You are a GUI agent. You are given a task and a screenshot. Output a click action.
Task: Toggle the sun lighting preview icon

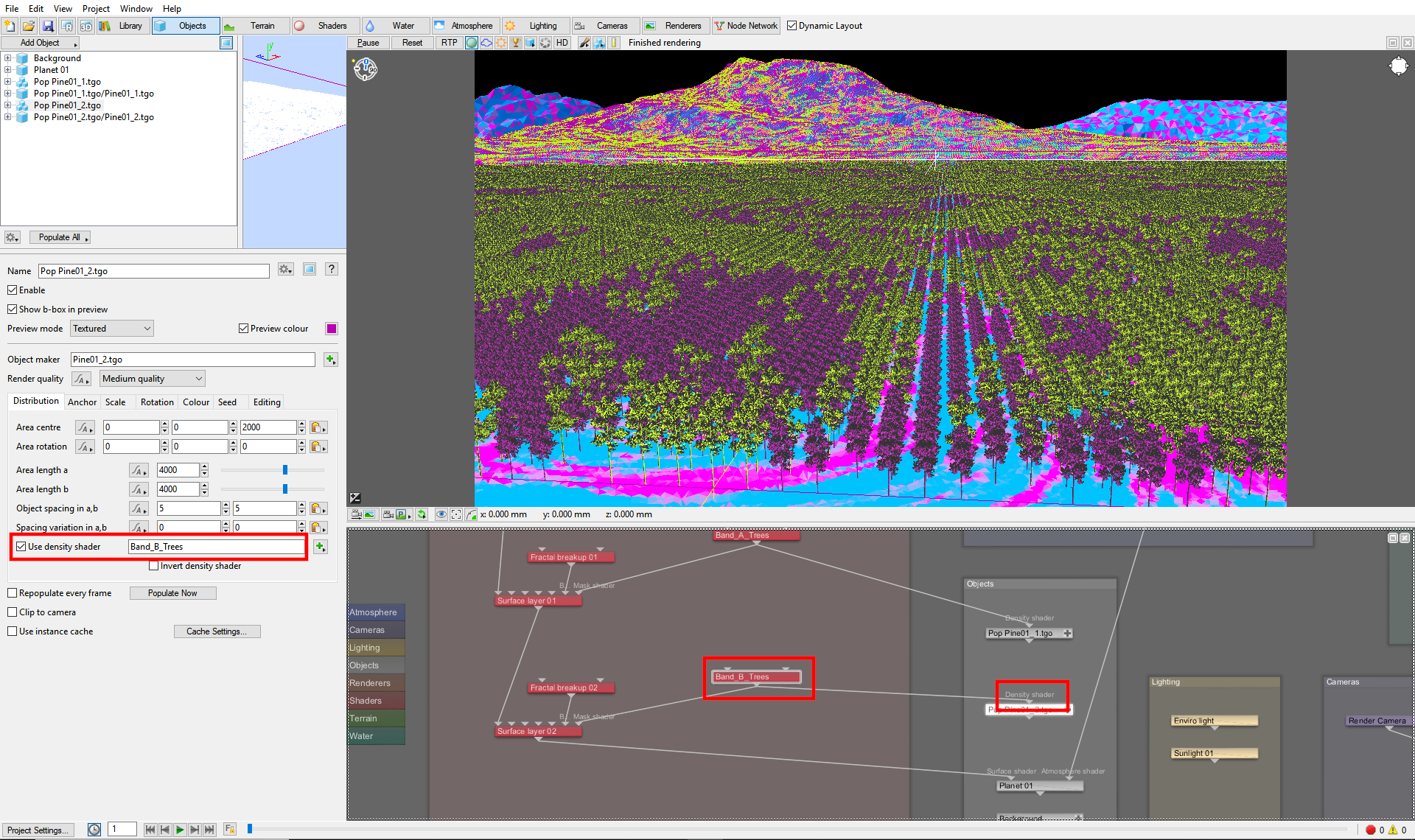[501, 43]
